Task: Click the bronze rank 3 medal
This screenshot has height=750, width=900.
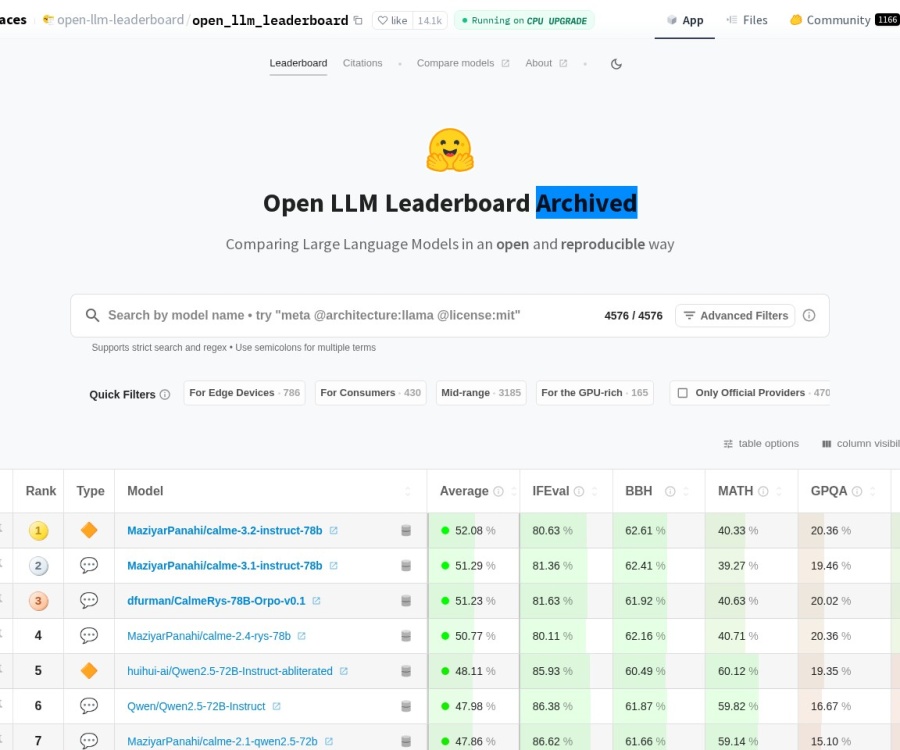Action: [x=38, y=601]
